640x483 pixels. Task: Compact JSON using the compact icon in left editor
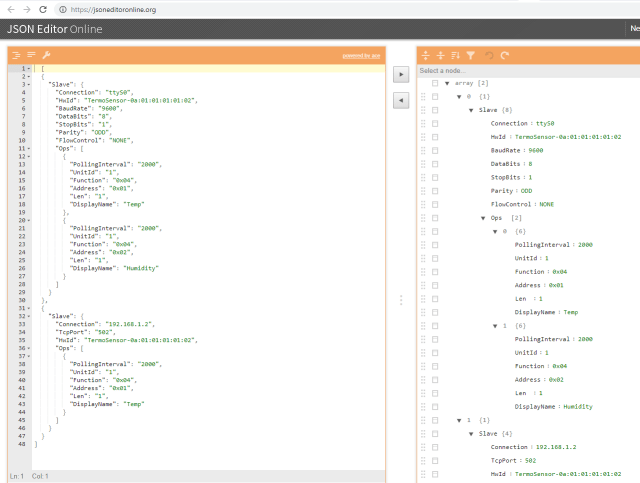pos(31,55)
